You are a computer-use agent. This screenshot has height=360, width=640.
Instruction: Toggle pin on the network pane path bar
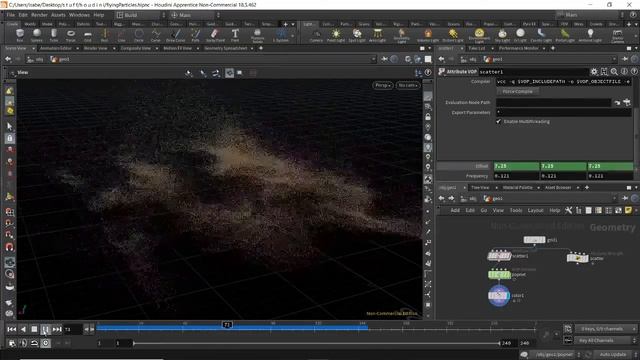625,198
